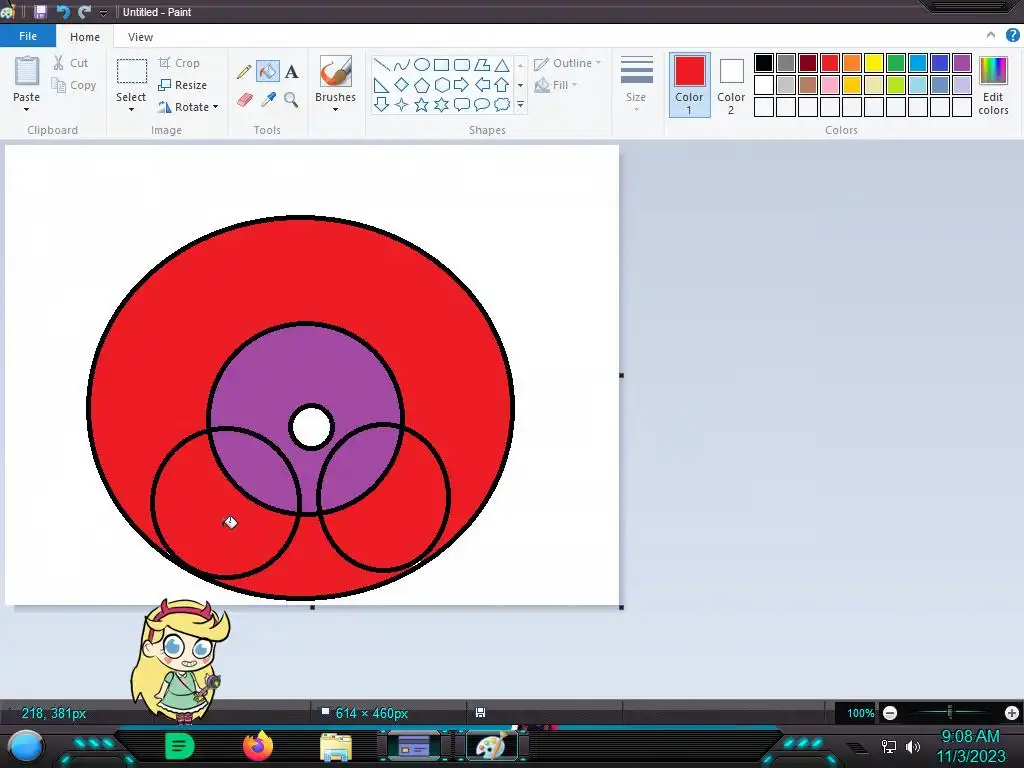Click the Copy button
This screenshot has width=1024, height=768.
(74, 85)
